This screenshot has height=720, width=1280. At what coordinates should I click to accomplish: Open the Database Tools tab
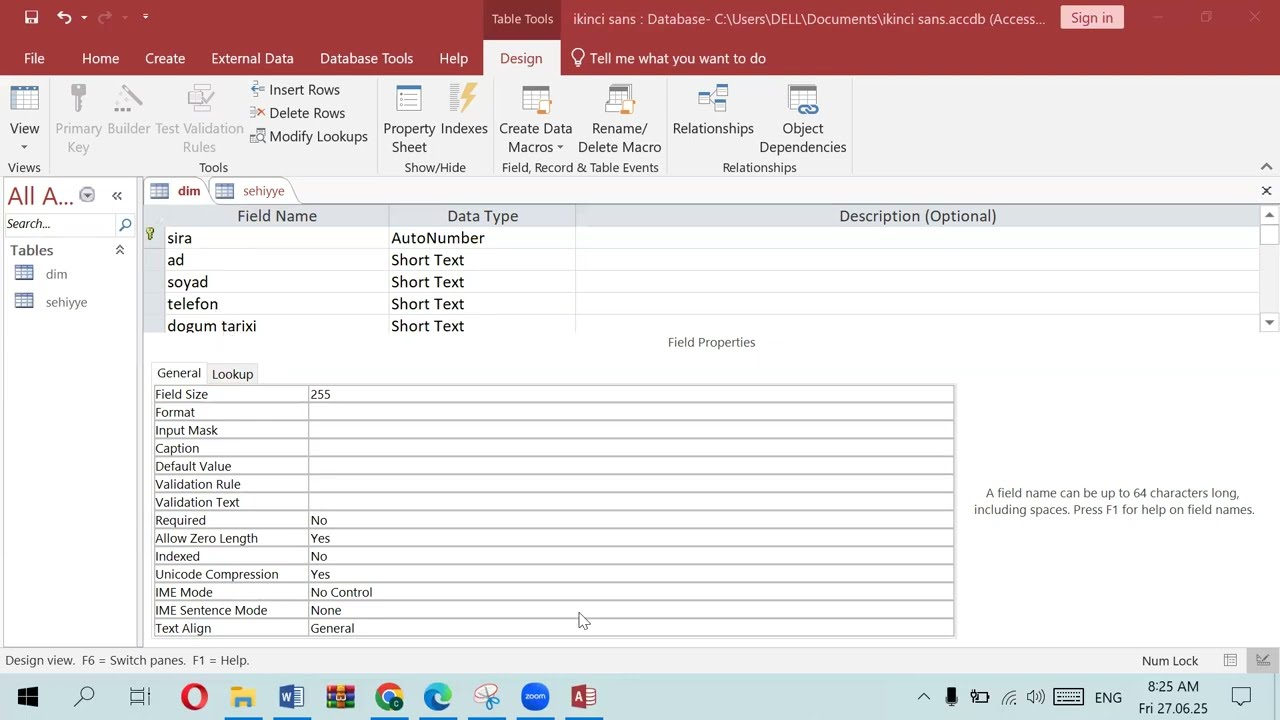[366, 58]
